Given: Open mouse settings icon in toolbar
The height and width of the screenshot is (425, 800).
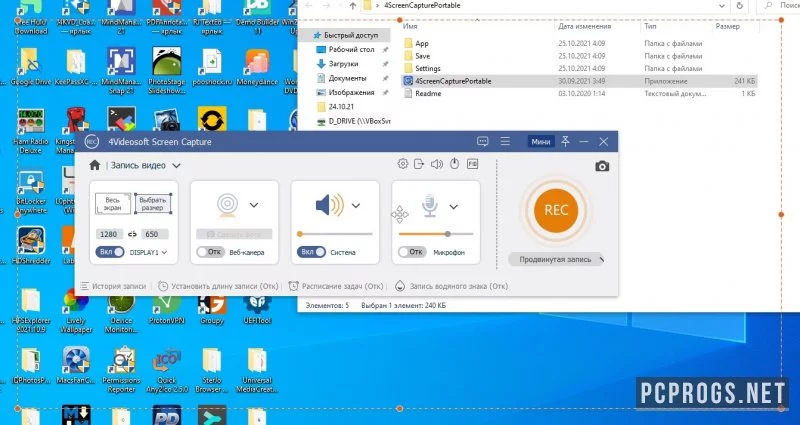Looking at the screenshot, I should click(455, 164).
